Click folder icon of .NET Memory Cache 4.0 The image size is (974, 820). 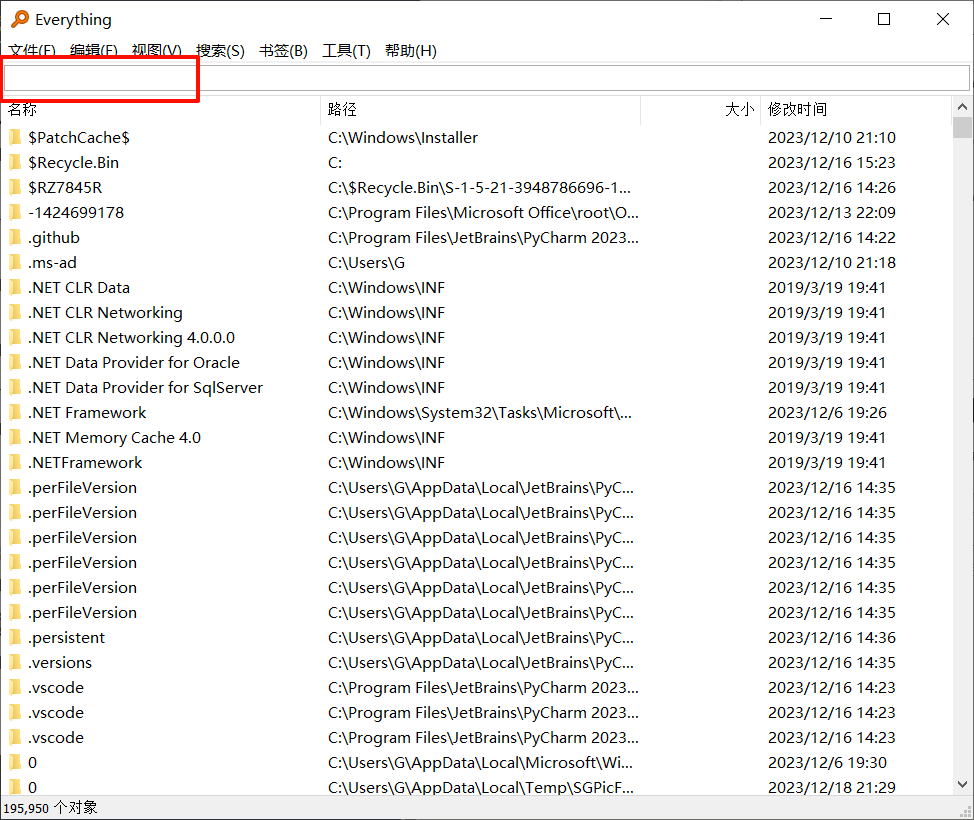click(x=16, y=438)
